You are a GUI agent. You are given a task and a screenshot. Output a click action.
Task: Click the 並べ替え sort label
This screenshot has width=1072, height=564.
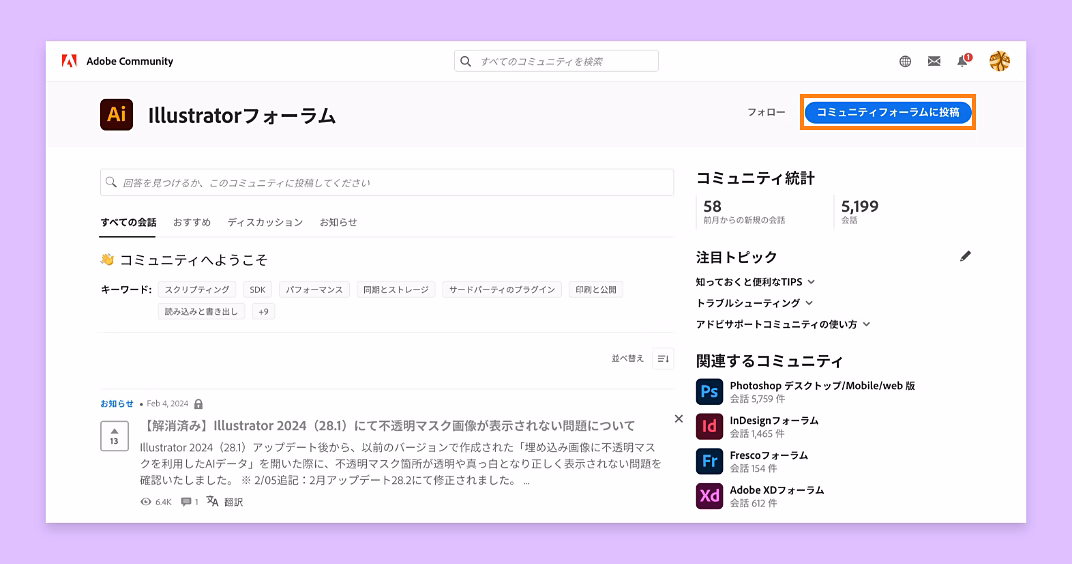click(628, 358)
